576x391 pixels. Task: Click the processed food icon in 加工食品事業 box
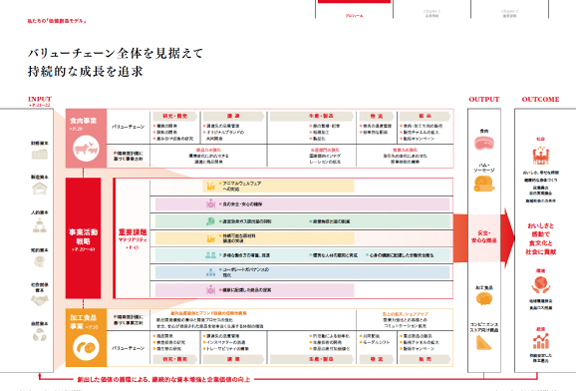[x=86, y=347]
